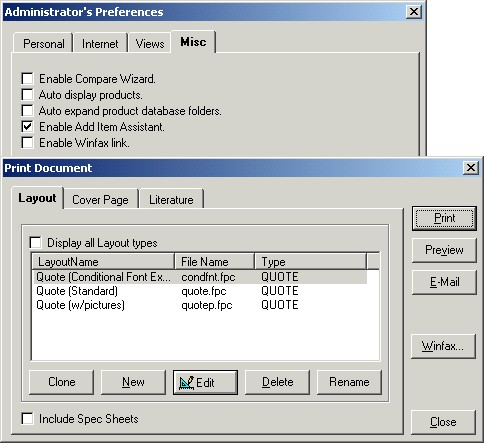
Task: Close the Administrator's Preferences window
Action: 414,12
